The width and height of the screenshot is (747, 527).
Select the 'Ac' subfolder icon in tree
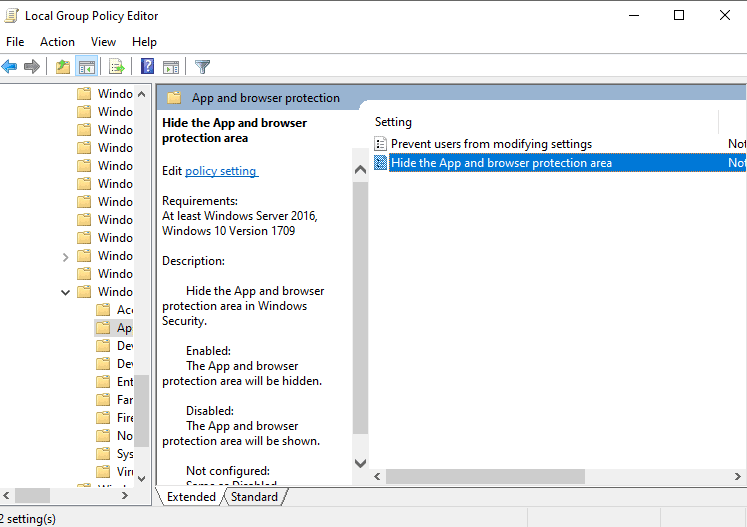pos(103,310)
